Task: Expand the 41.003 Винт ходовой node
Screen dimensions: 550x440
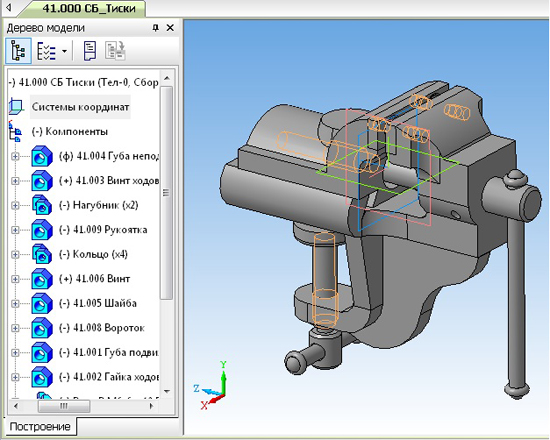Action: click(15, 181)
